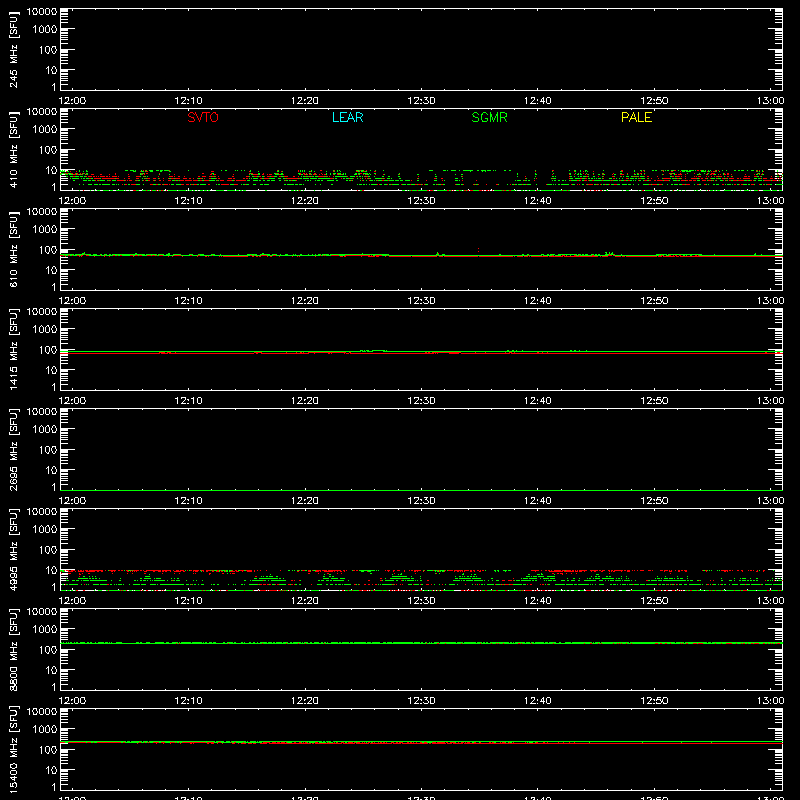Click the green trace in 15400 MHz plot
This screenshot has width=800, height=800.
[x=421, y=742]
